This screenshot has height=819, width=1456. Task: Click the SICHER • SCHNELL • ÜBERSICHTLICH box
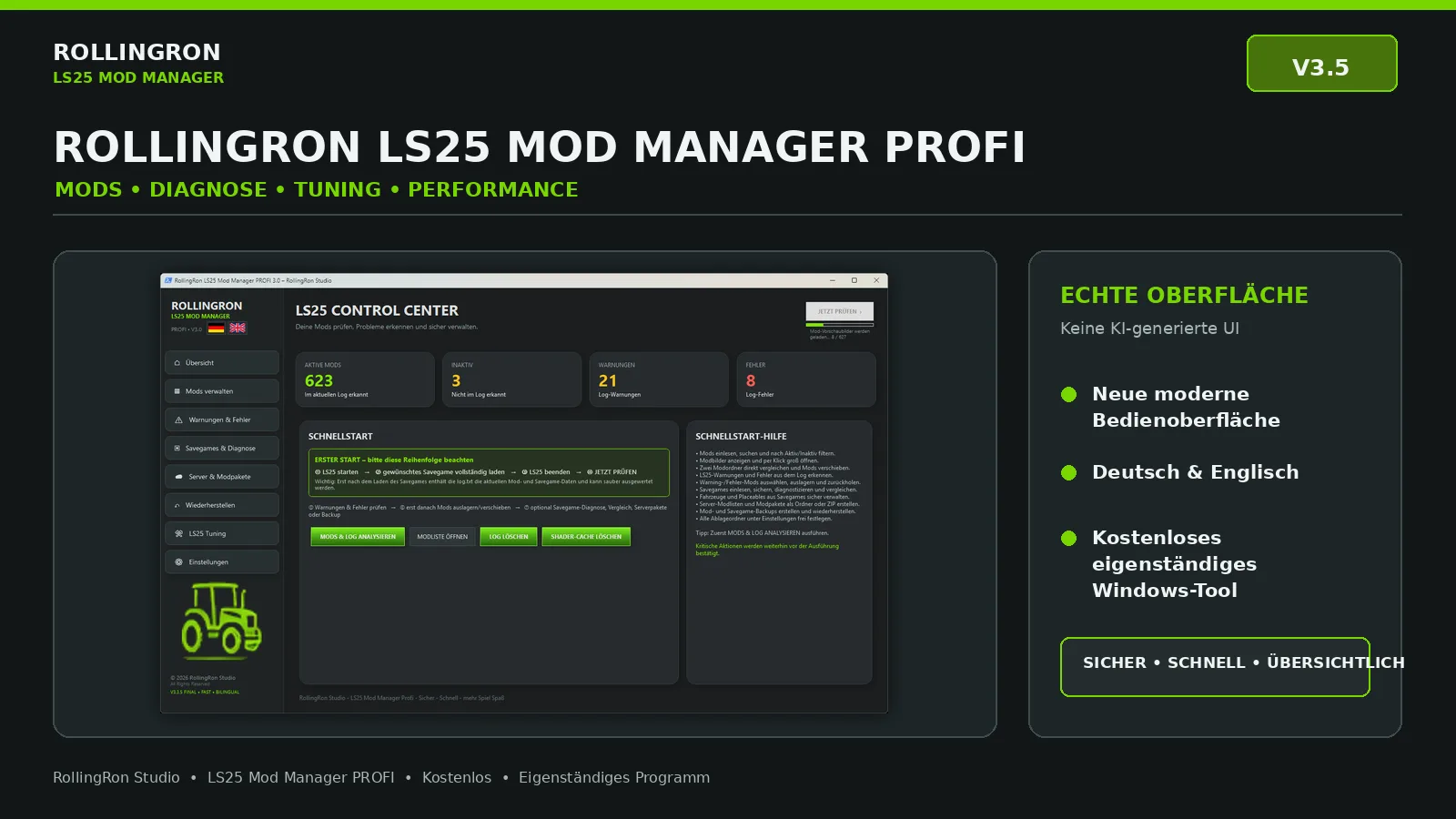click(x=1215, y=667)
